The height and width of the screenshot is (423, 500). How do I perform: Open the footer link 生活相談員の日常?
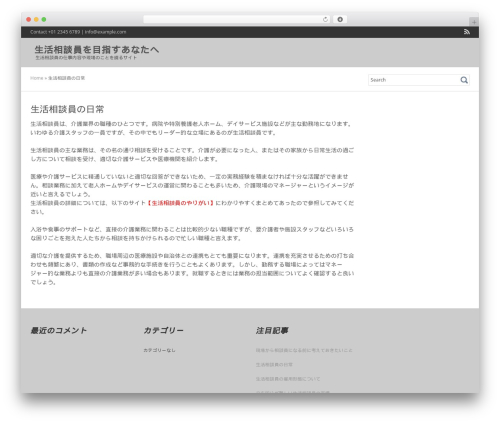point(274,365)
